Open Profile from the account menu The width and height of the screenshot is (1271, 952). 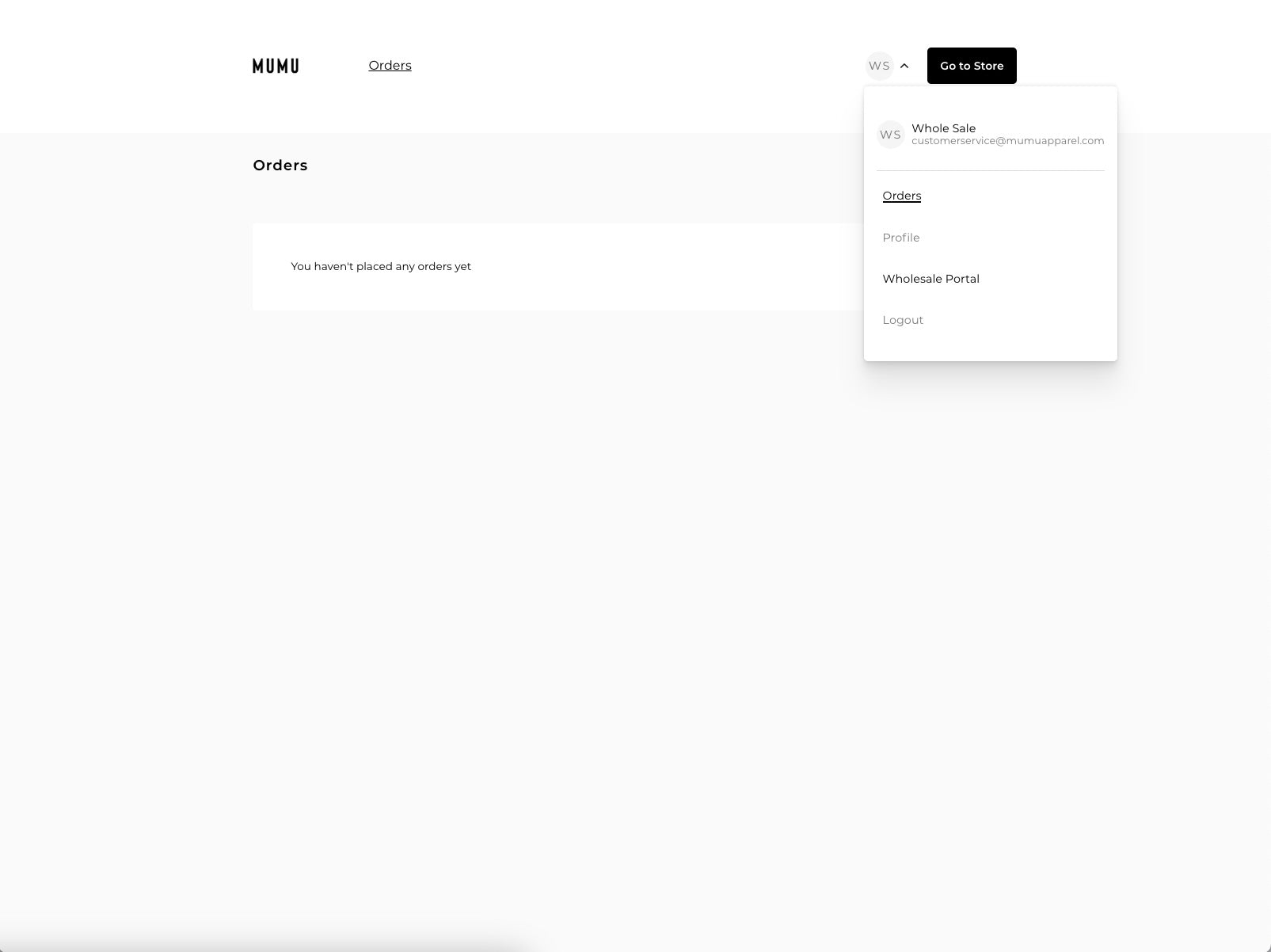pyautogui.click(x=900, y=238)
